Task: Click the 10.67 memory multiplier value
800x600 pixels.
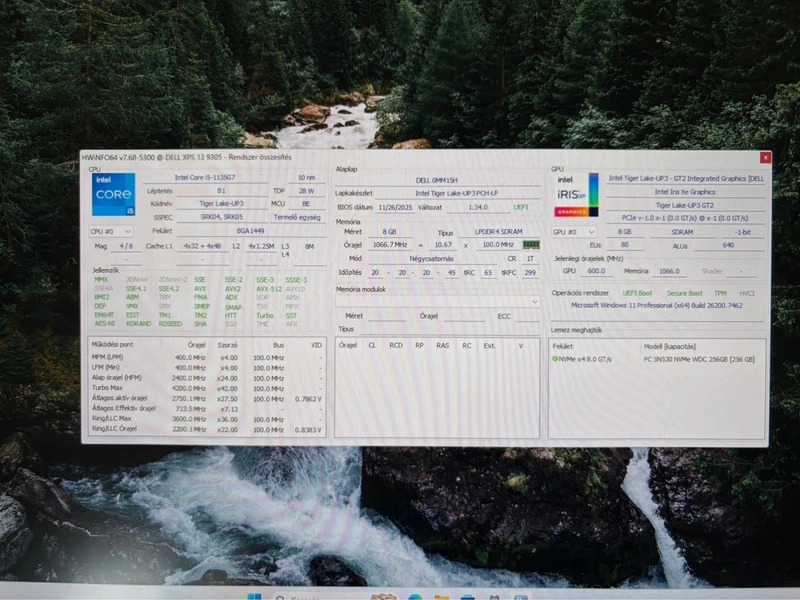Action: pos(443,245)
